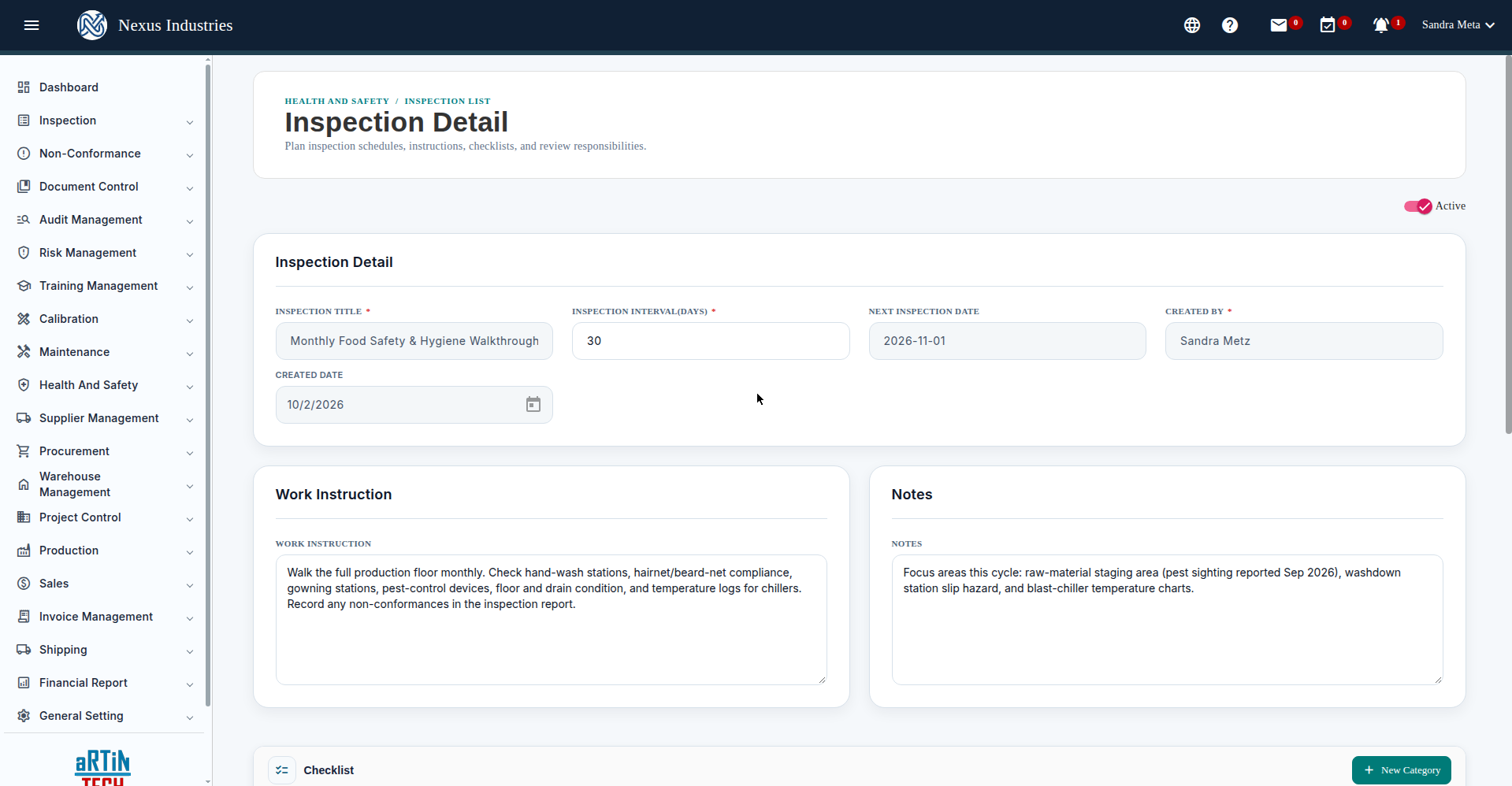Viewport: 1512px width, 786px height.
Task: Expand the Inspection menu chevron
Action: click(190, 122)
